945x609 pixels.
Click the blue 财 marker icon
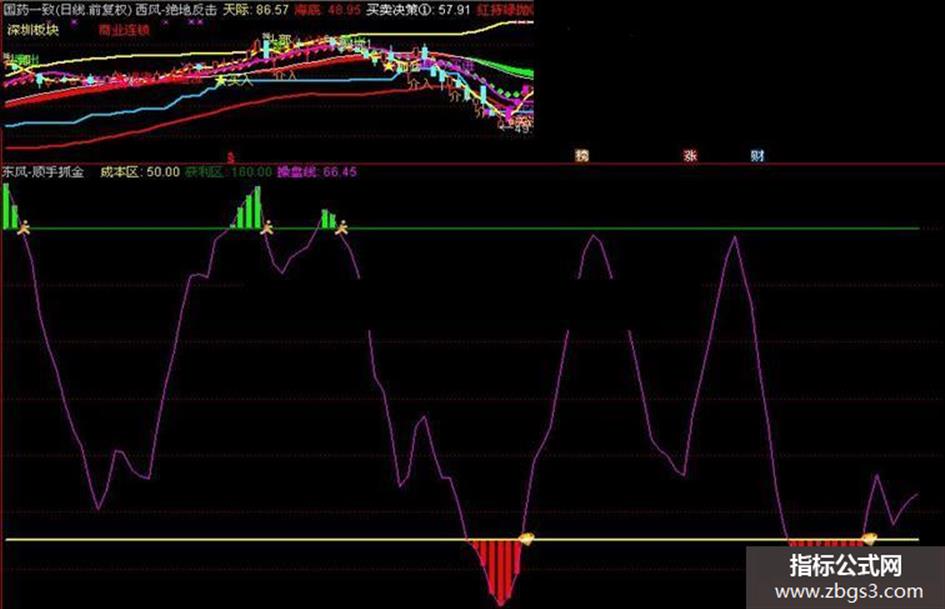(758, 156)
